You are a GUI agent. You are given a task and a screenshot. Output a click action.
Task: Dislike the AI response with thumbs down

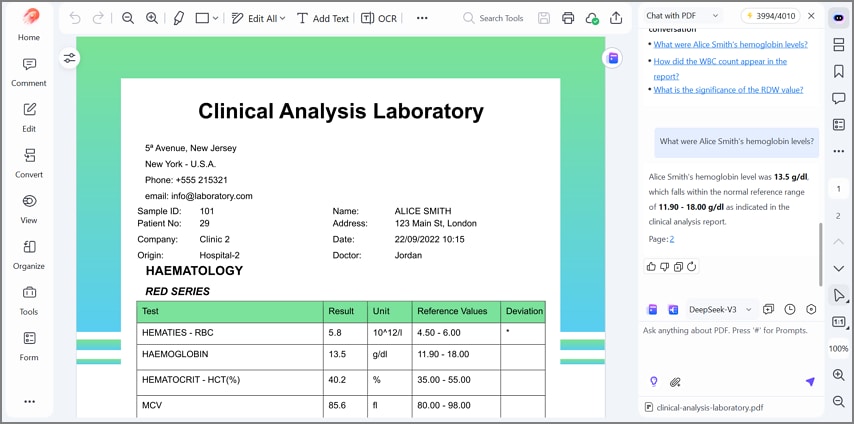pyautogui.click(x=664, y=266)
